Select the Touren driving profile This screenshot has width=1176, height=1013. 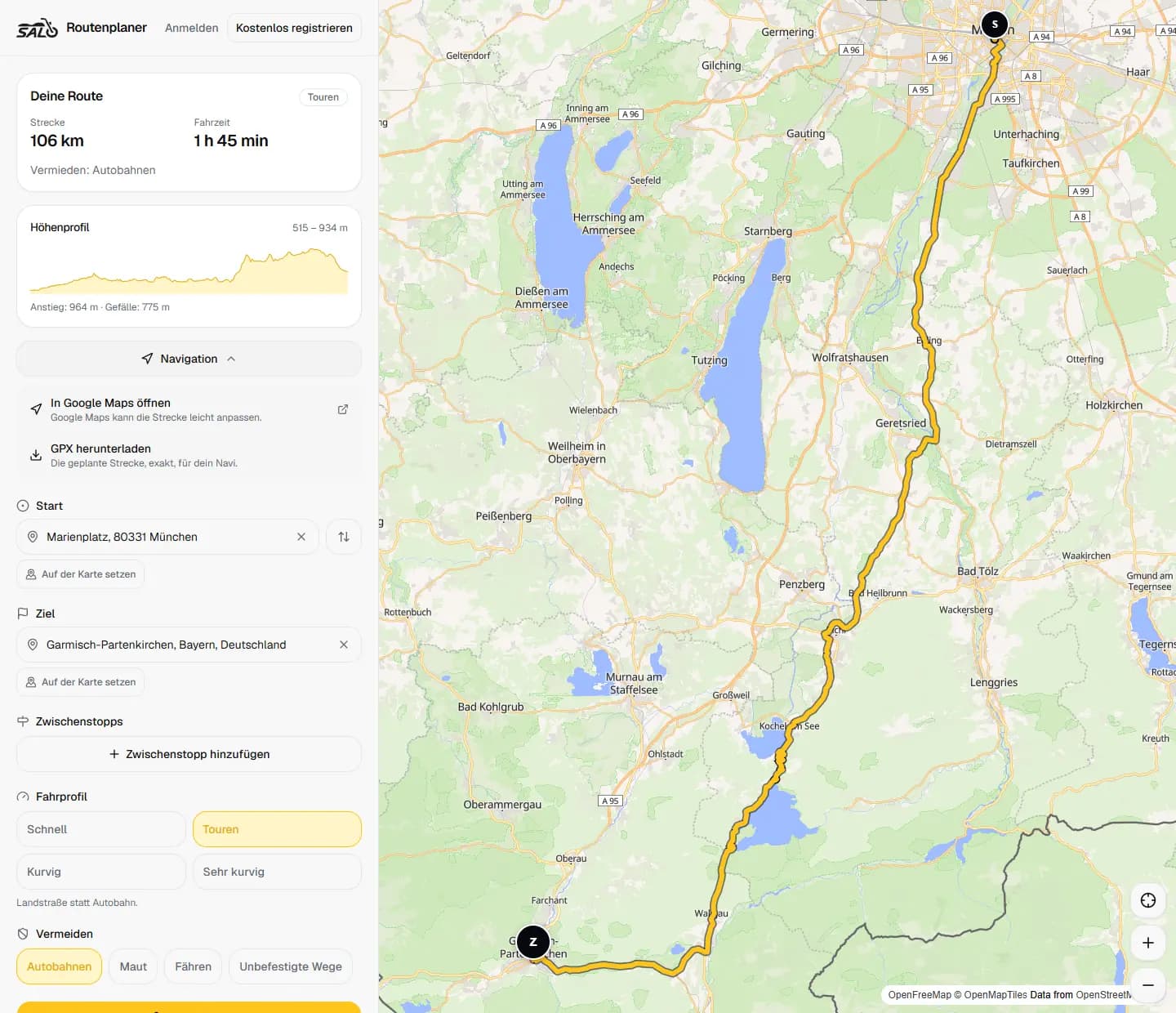pyautogui.click(x=277, y=829)
